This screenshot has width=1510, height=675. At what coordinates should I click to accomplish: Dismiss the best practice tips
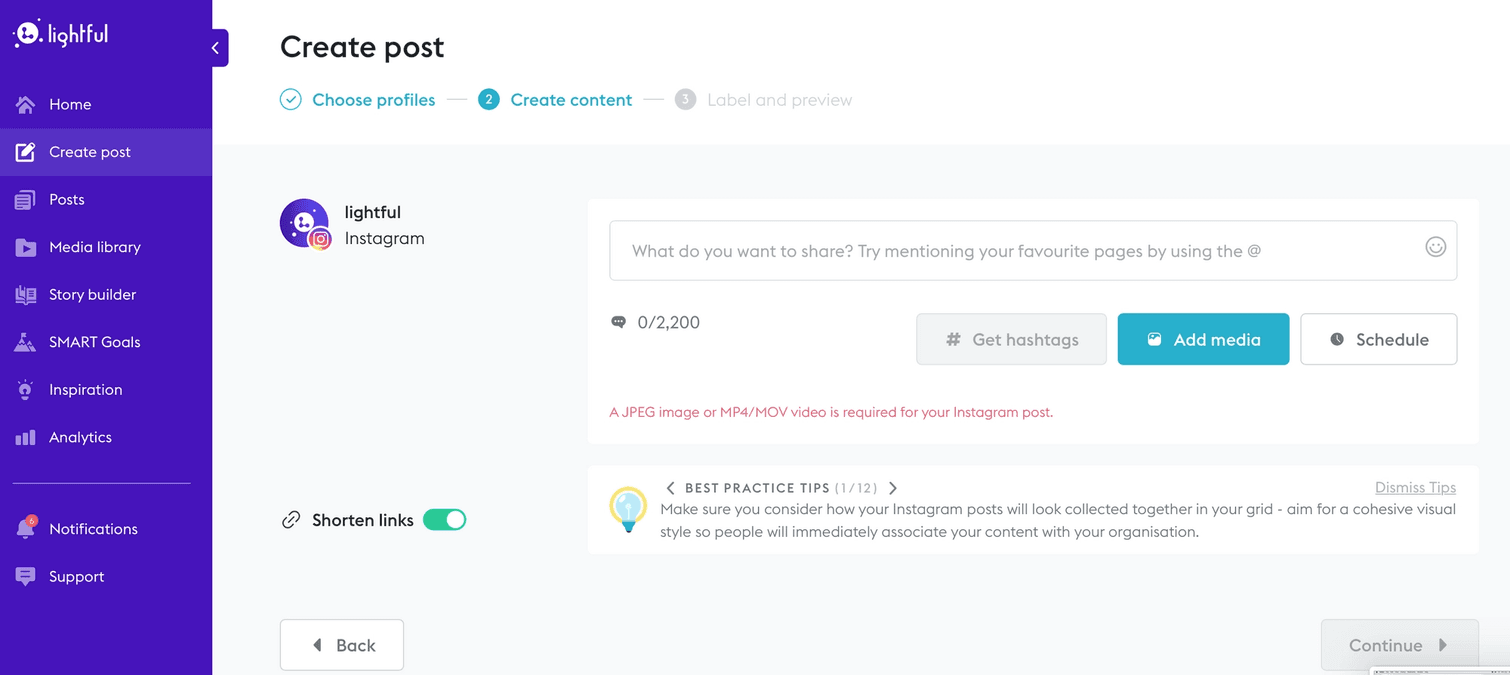[x=1415, y=487]
